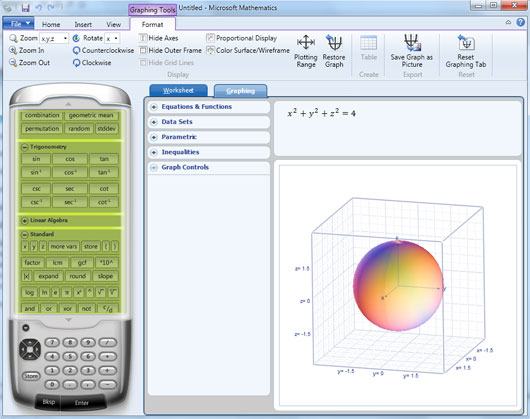530x419 pixels.
Task: Open the File menu
Action: (18, 24)
